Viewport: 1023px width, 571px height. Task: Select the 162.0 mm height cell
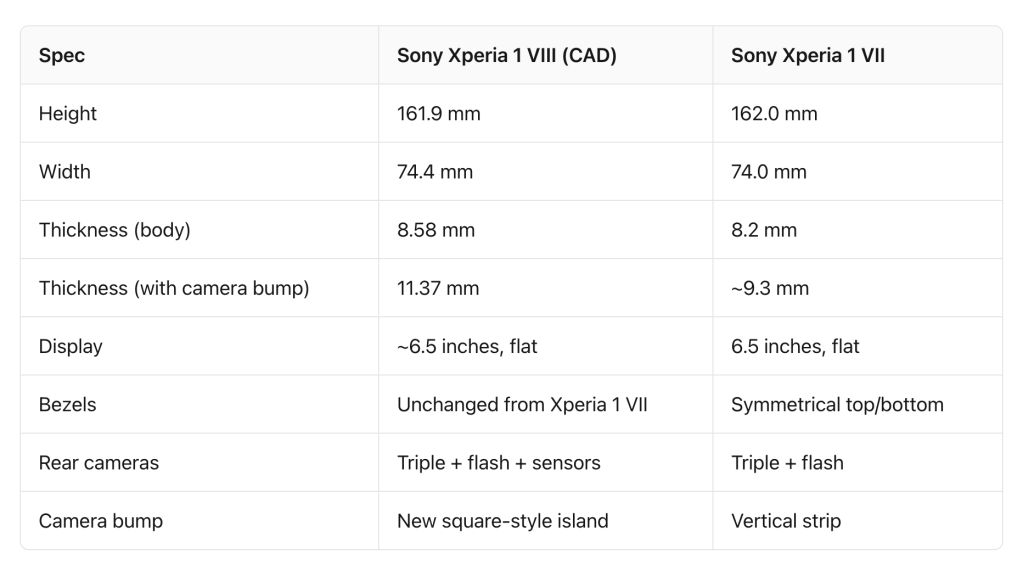774,114
